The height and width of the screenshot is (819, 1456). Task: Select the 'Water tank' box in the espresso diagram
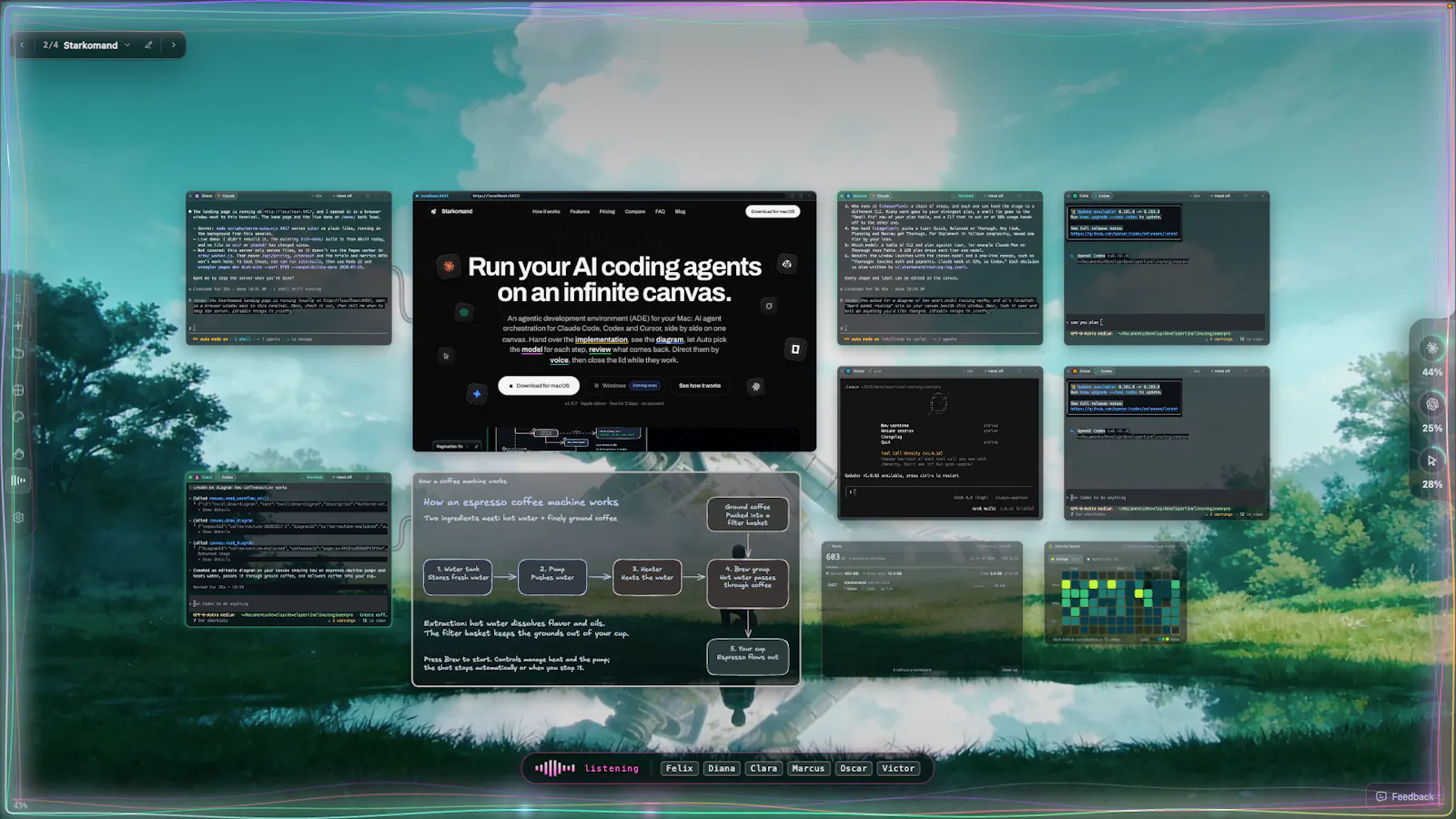[x=458, y=577]
